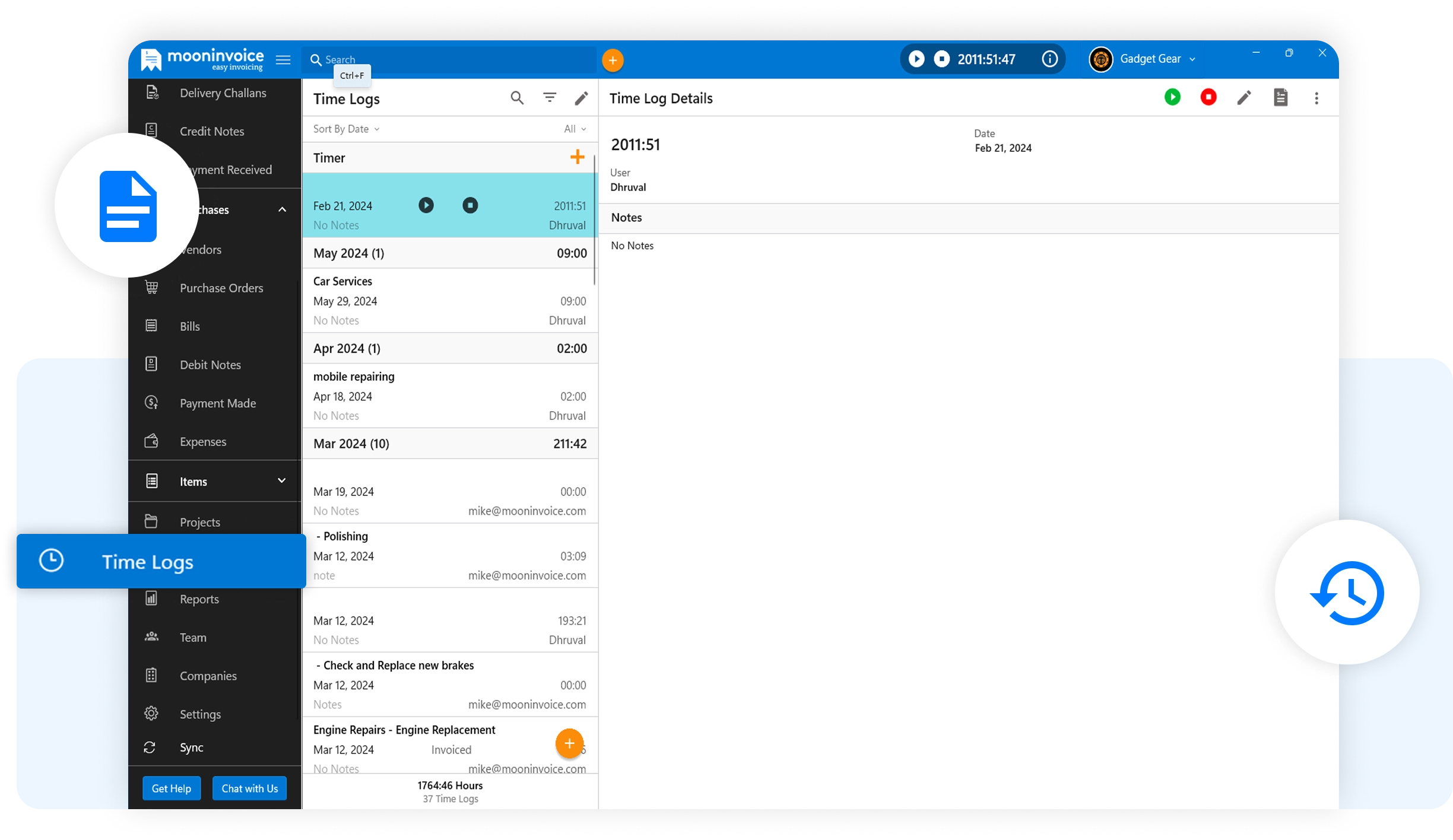Click the Get Help button

click(x=172, y=788)
